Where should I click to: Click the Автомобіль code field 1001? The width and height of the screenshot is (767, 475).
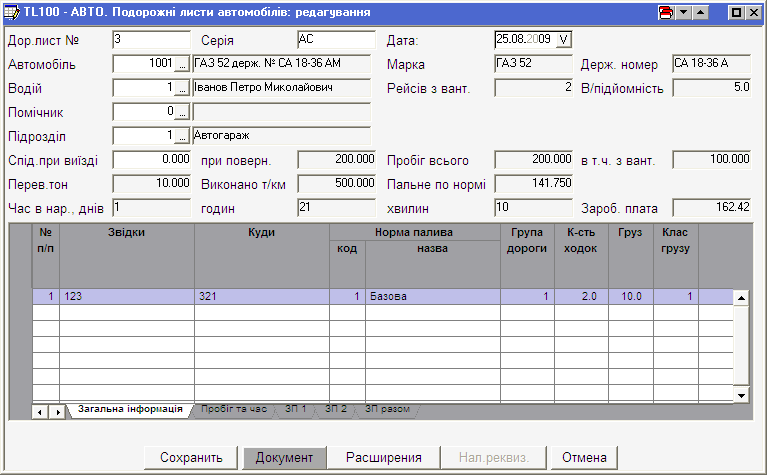144,64
